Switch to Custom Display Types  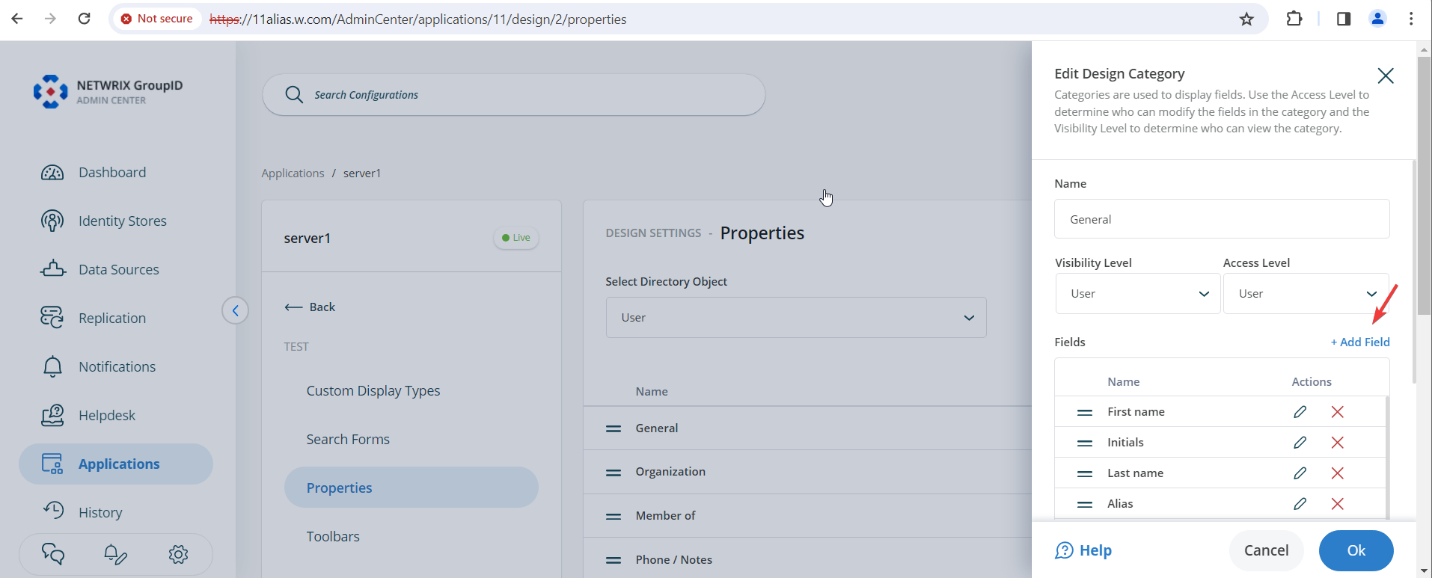373,390
